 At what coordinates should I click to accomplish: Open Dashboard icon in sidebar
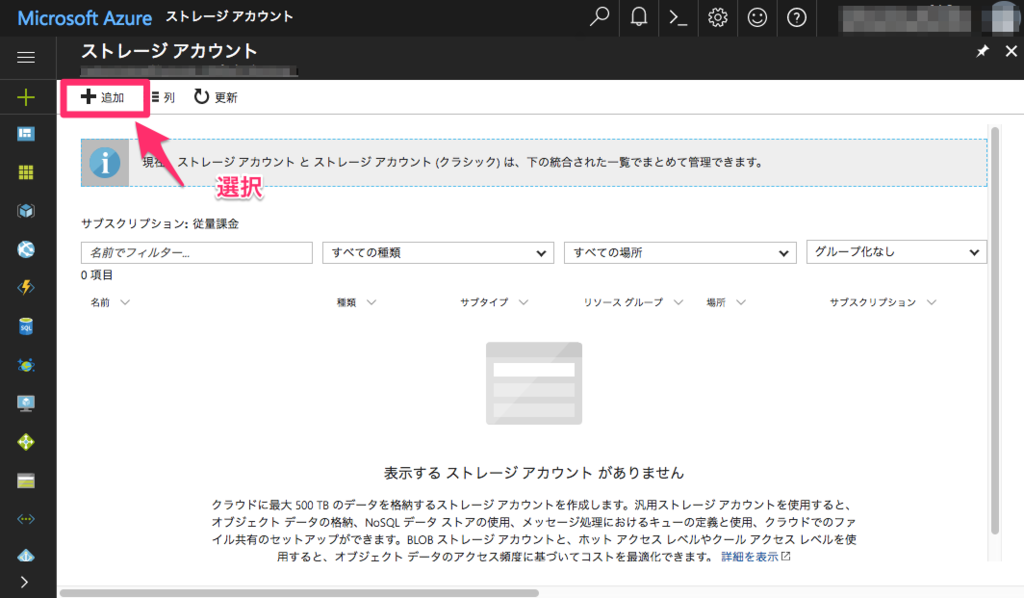[x=26, y=134]
